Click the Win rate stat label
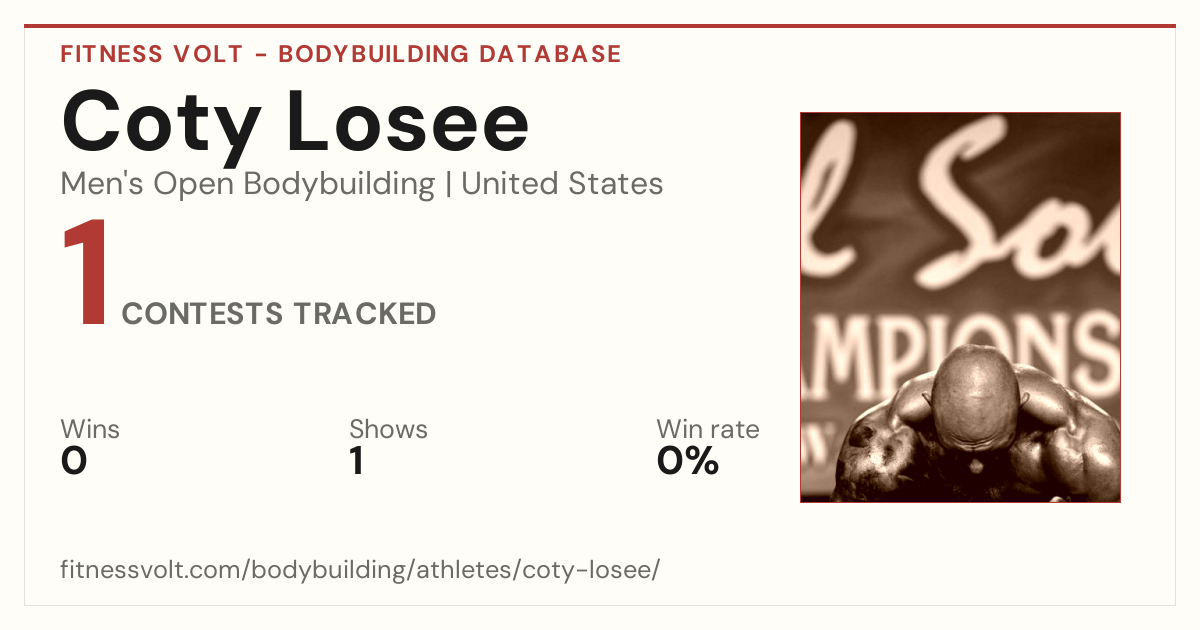Screen dimensions: 1200x630 click(707, 429)
